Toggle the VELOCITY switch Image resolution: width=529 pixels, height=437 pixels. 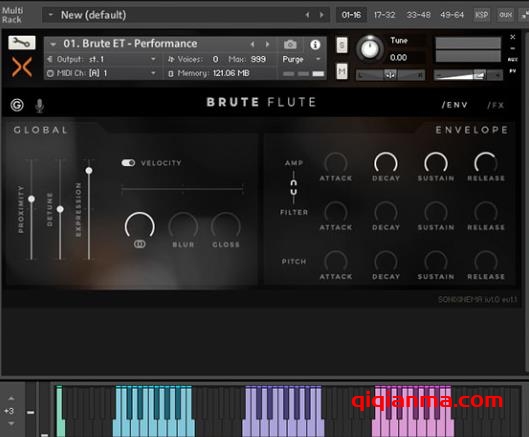tap(128, 163)
